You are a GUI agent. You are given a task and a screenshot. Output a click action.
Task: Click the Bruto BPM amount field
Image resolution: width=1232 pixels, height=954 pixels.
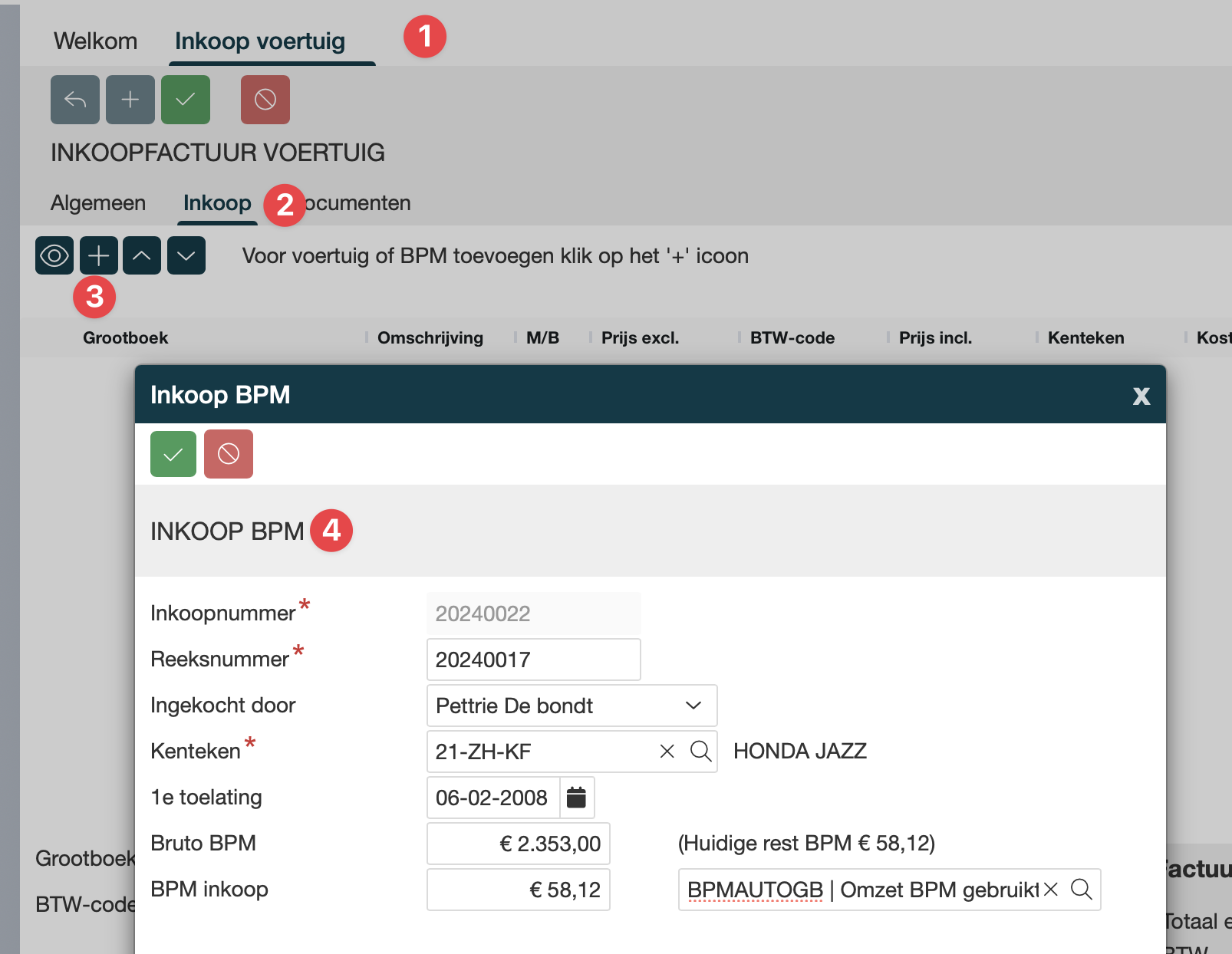pos(519,844)
